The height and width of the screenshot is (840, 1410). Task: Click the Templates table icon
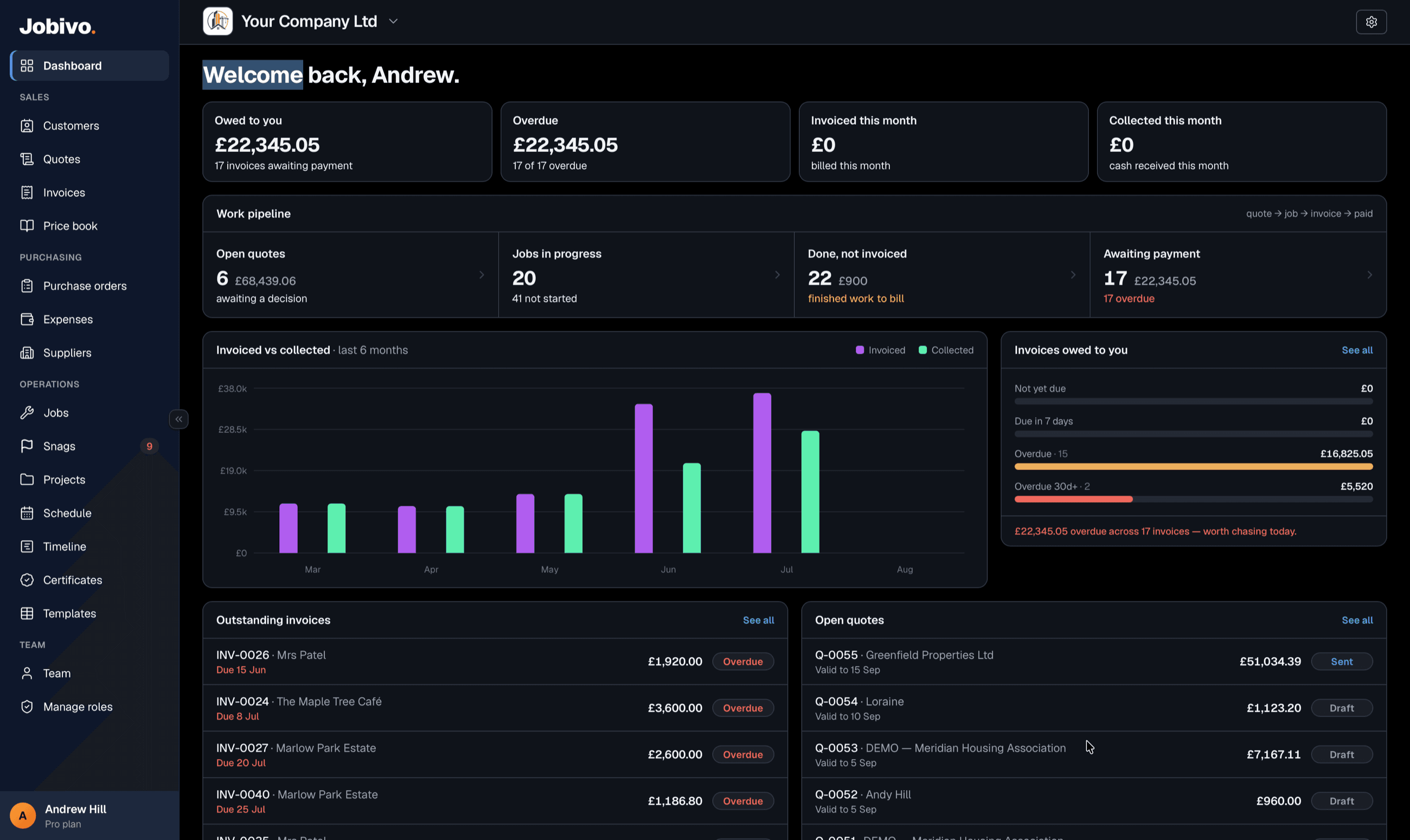27,613
